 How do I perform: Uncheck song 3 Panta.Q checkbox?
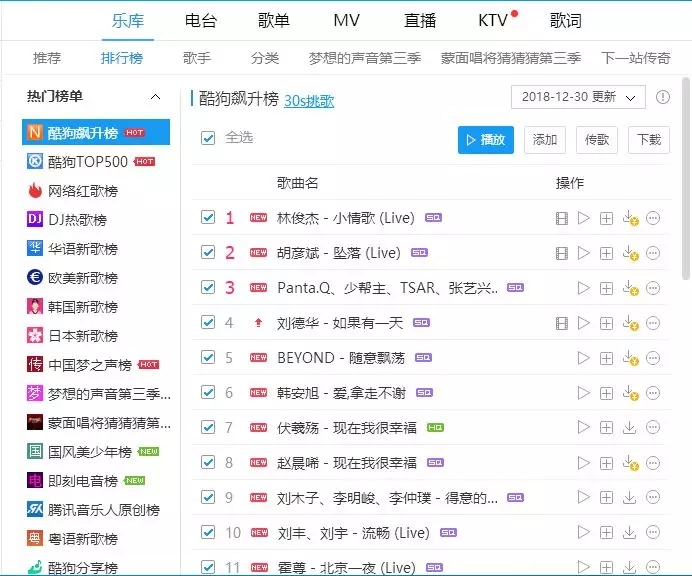(x=208, y=287)
